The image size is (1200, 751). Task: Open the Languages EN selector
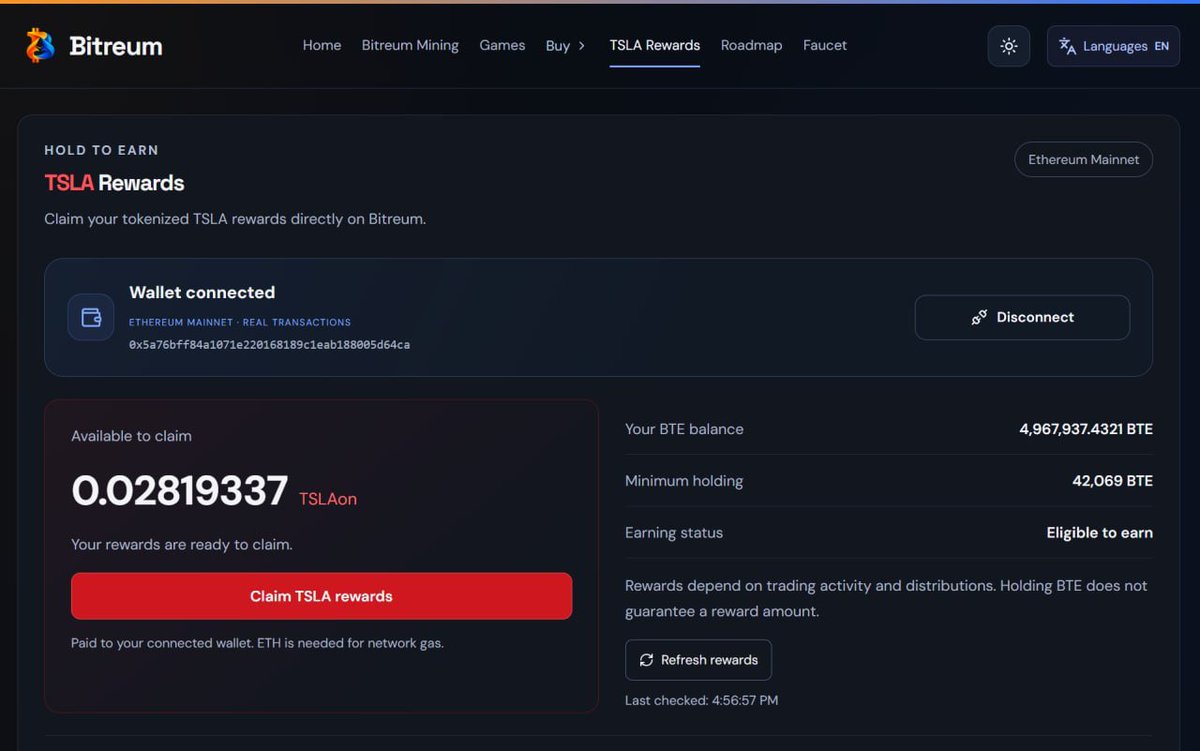(1113, 46)
